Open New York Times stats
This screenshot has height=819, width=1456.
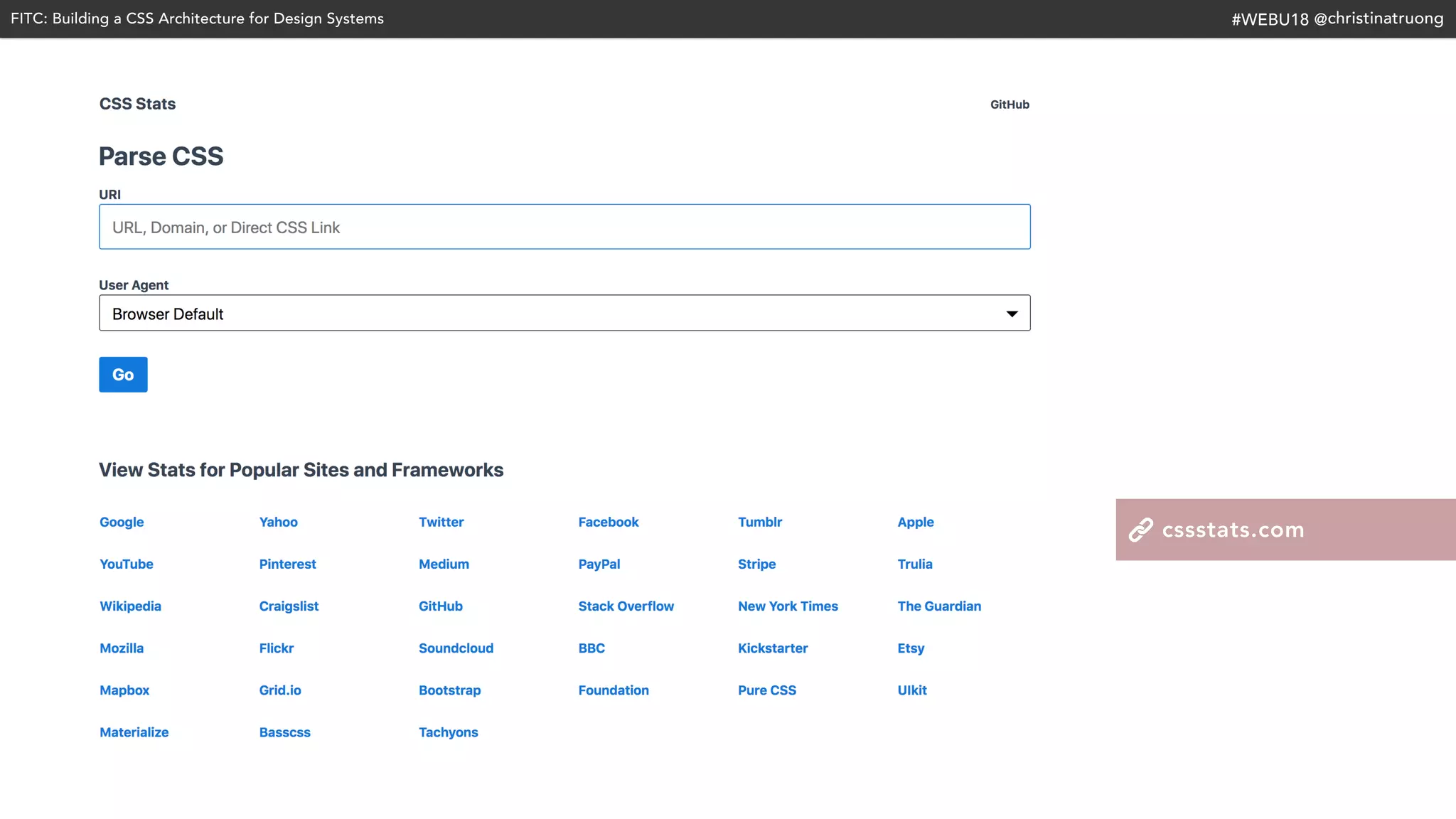point(788,606)
